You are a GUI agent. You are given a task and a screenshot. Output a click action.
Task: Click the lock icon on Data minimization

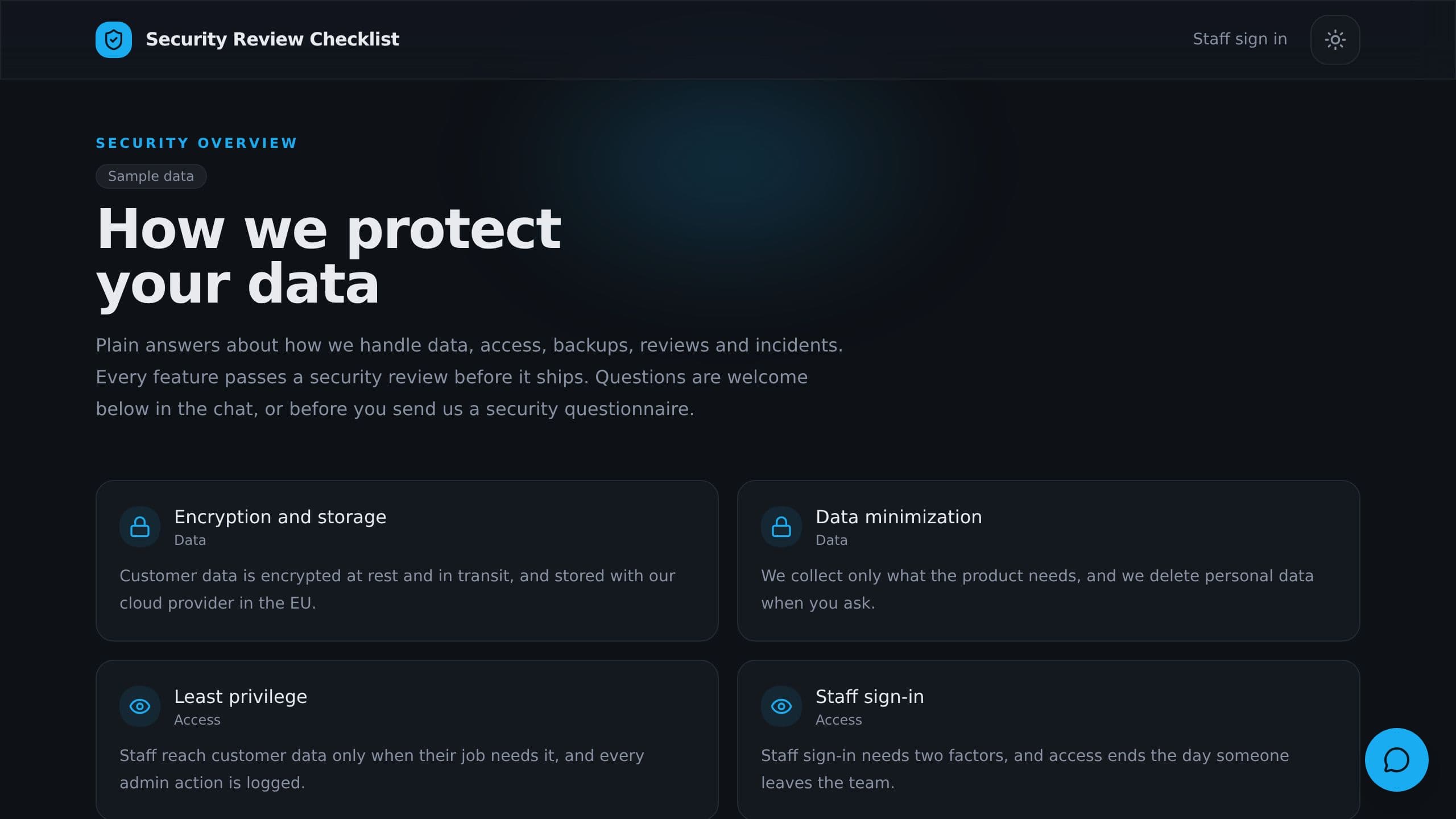(x=781, y=527)
